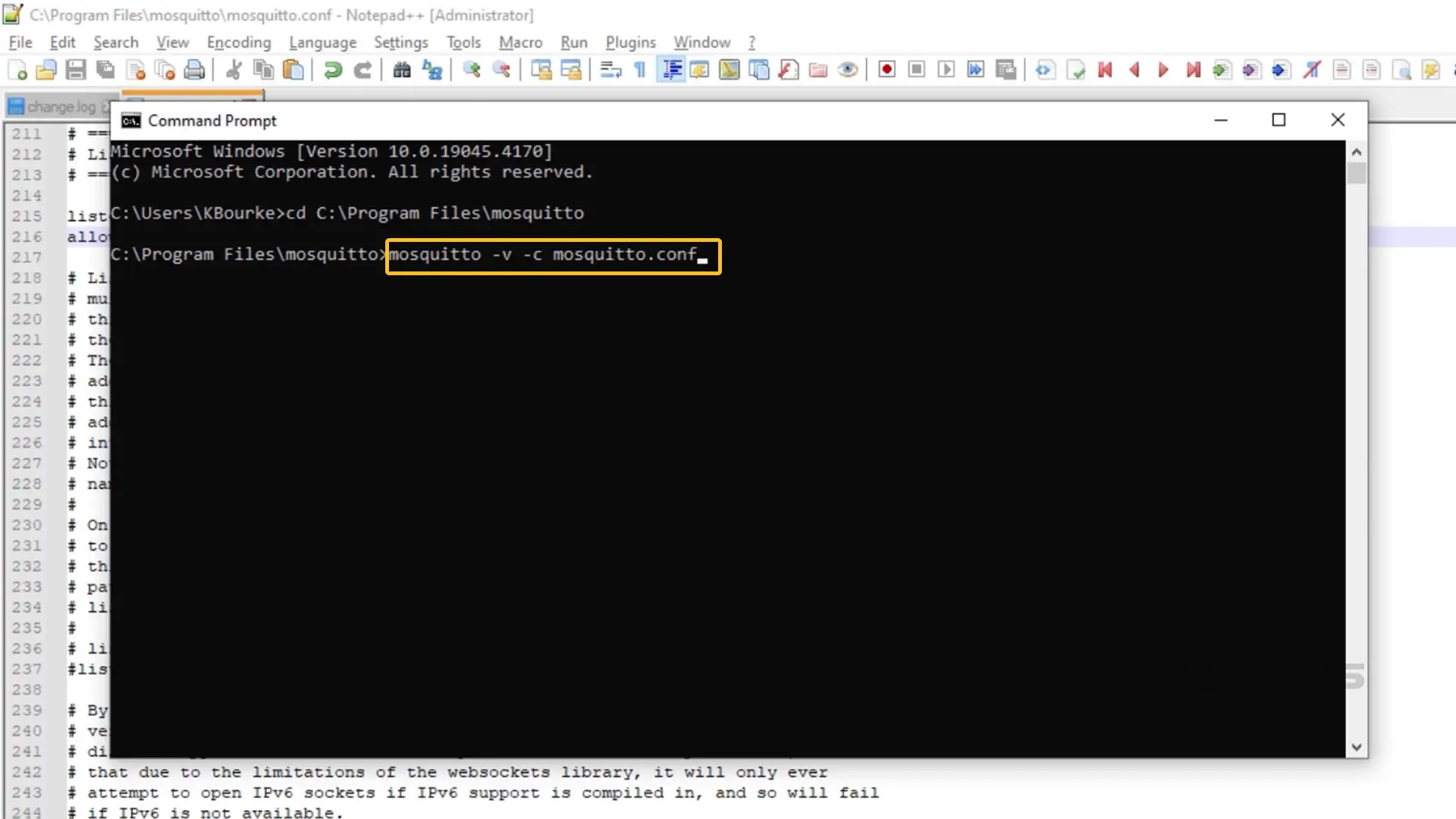1456x819 pixels.
Task: Click 'attempt to open IPv6 sockets' line in editor
Action: pyautogui.click(x=473, y=792)
